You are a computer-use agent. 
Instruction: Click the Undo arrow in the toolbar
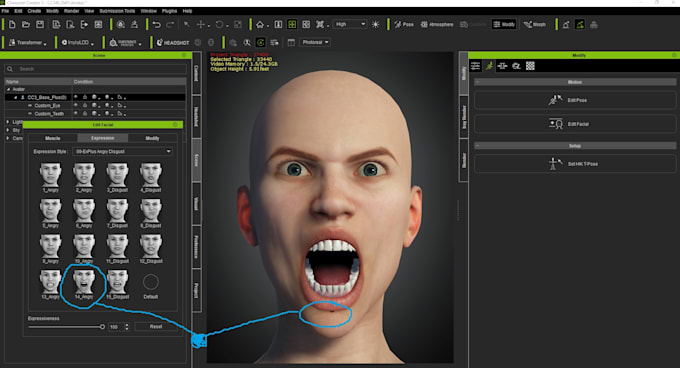point(157,24)
